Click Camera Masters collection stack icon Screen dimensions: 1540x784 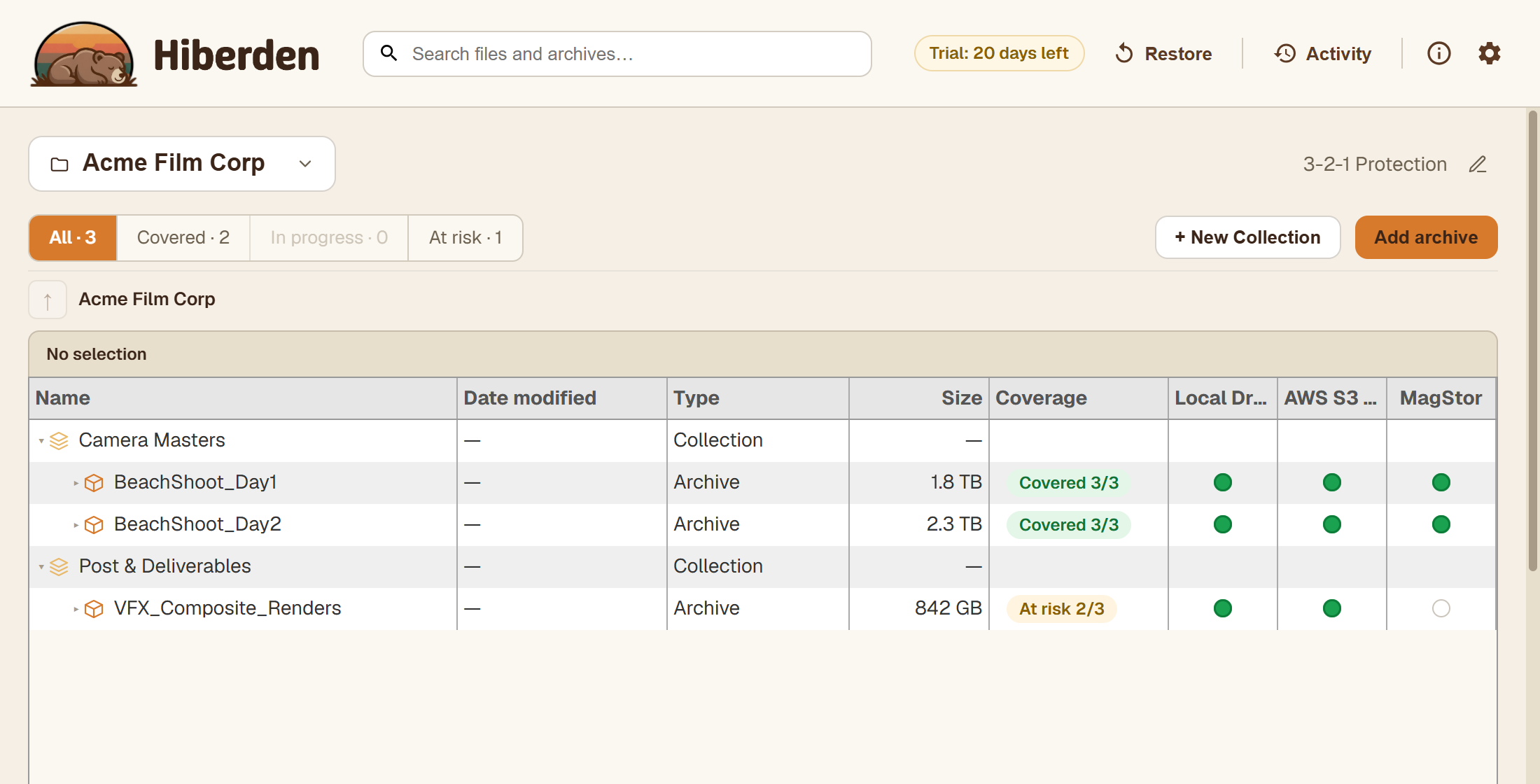pos(59,440)
